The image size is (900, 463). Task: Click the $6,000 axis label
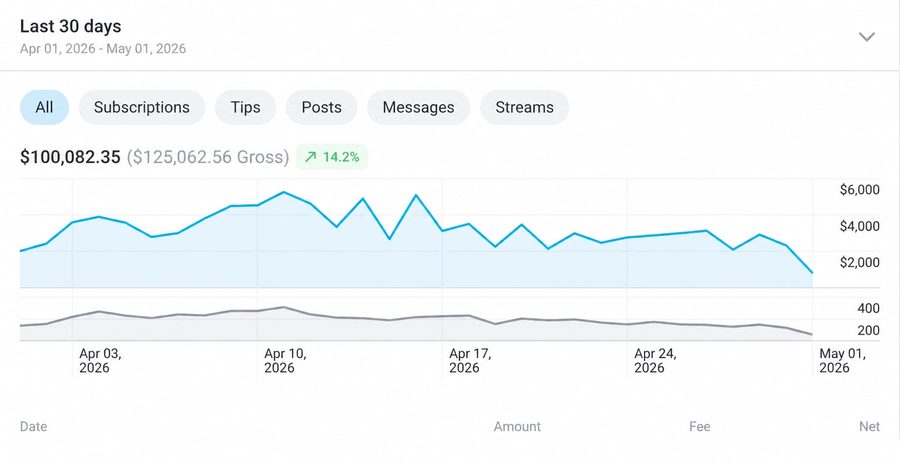click(859, 190)
